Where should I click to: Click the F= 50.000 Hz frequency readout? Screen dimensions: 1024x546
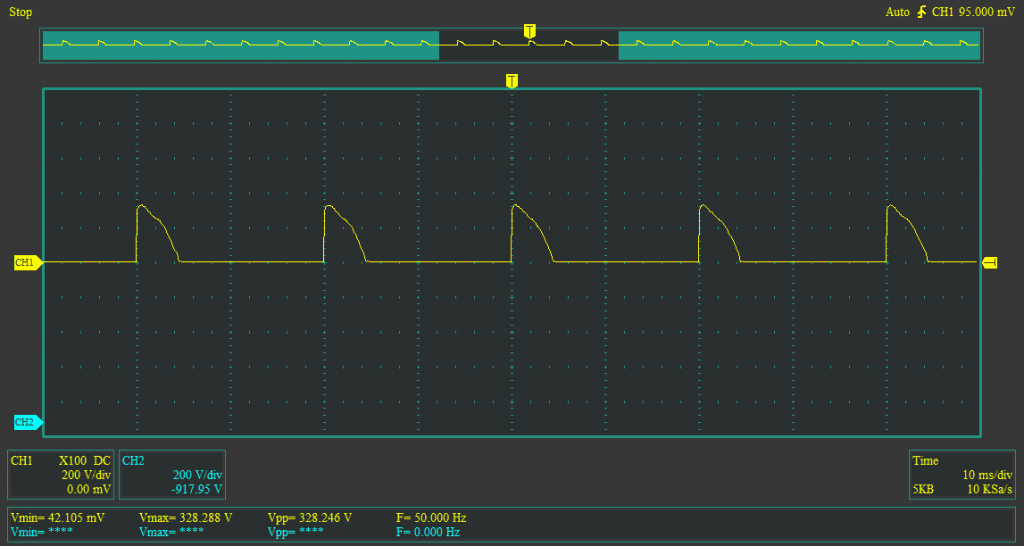click(431, 518)
